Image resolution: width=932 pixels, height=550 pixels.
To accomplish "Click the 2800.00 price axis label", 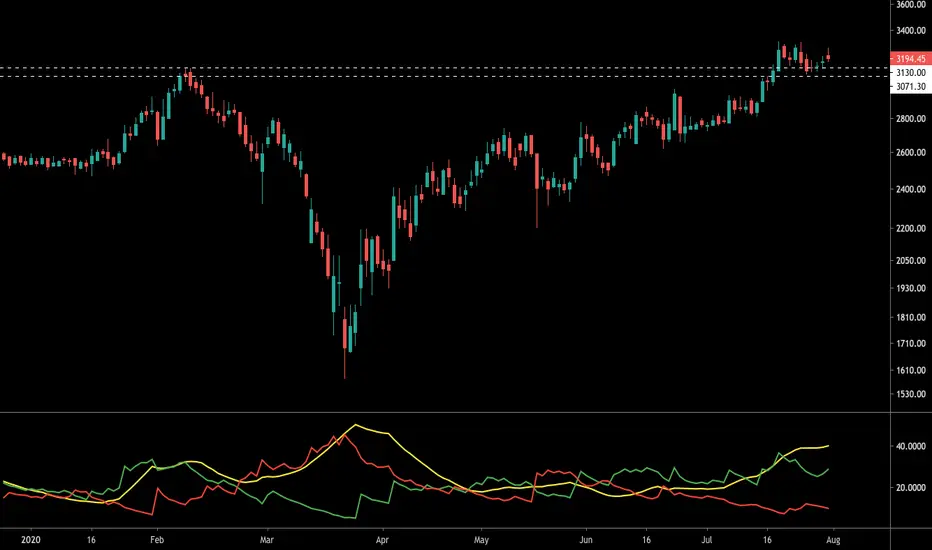I will [x=911, y=119].
